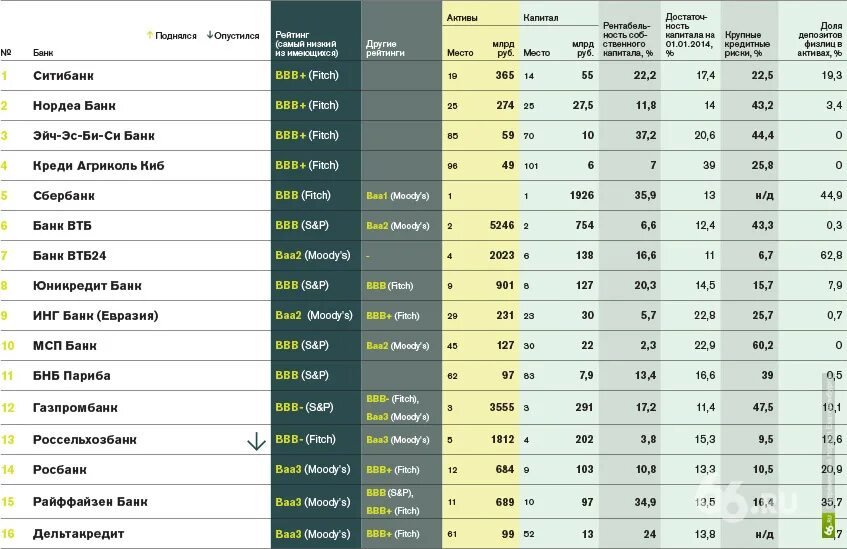Screen dimensions: 847x549
Task: Select the bank name Нордеа Банк
Action: coord(74,105)
